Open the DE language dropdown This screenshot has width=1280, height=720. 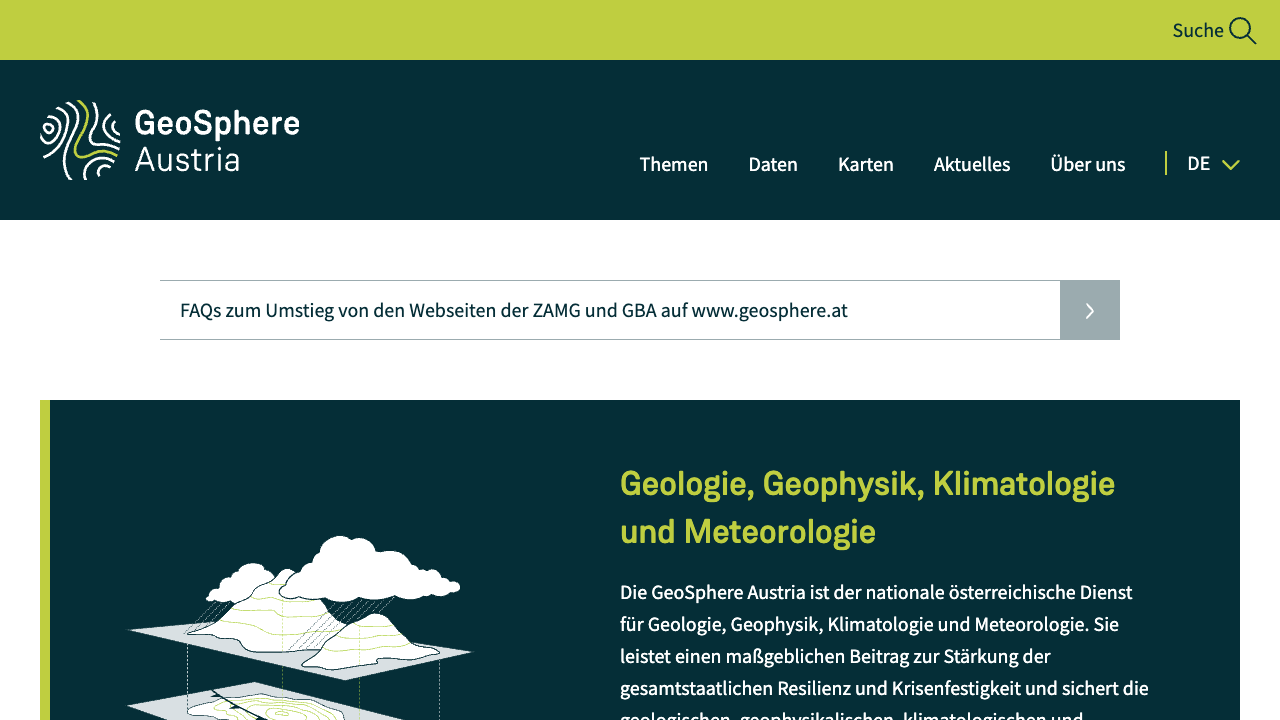coord(1213,163)
